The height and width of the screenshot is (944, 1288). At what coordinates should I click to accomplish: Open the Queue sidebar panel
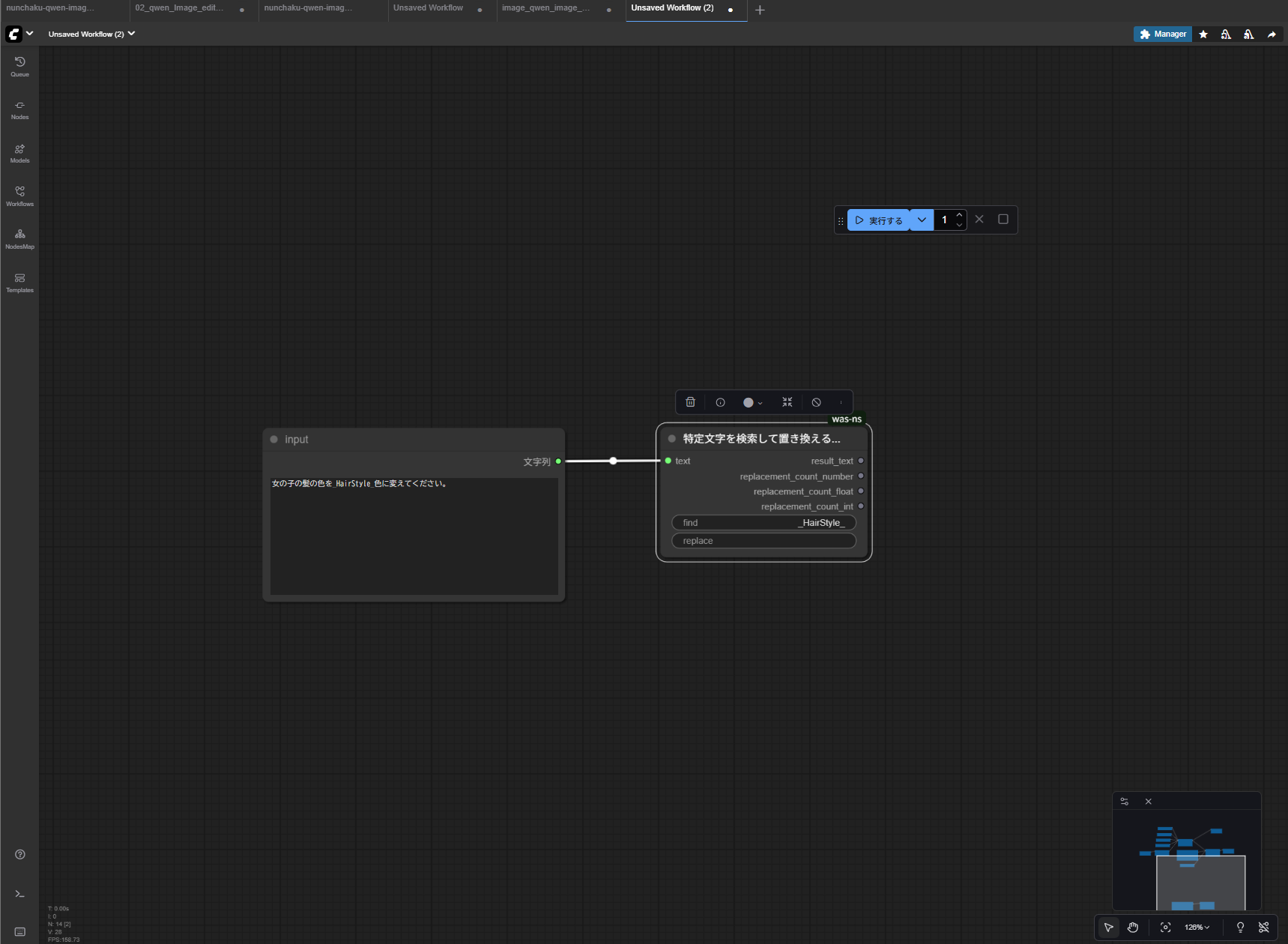point(19,67)
